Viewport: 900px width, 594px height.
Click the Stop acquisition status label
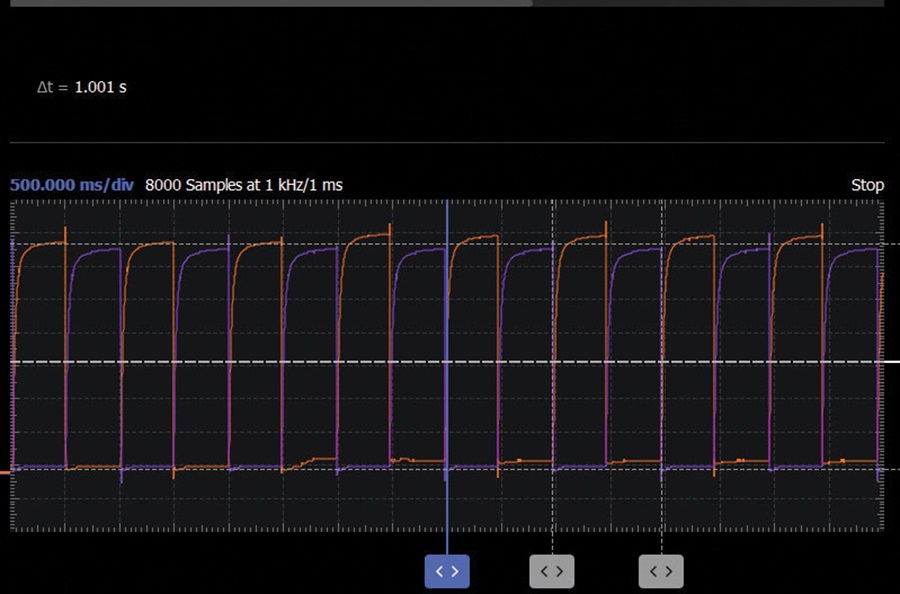click(867, 185)
